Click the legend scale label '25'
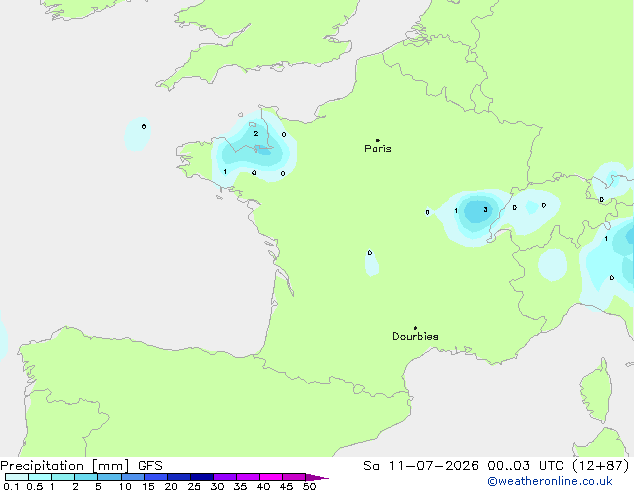This screenshot has height=490, width=634. [x=194, y=486]
